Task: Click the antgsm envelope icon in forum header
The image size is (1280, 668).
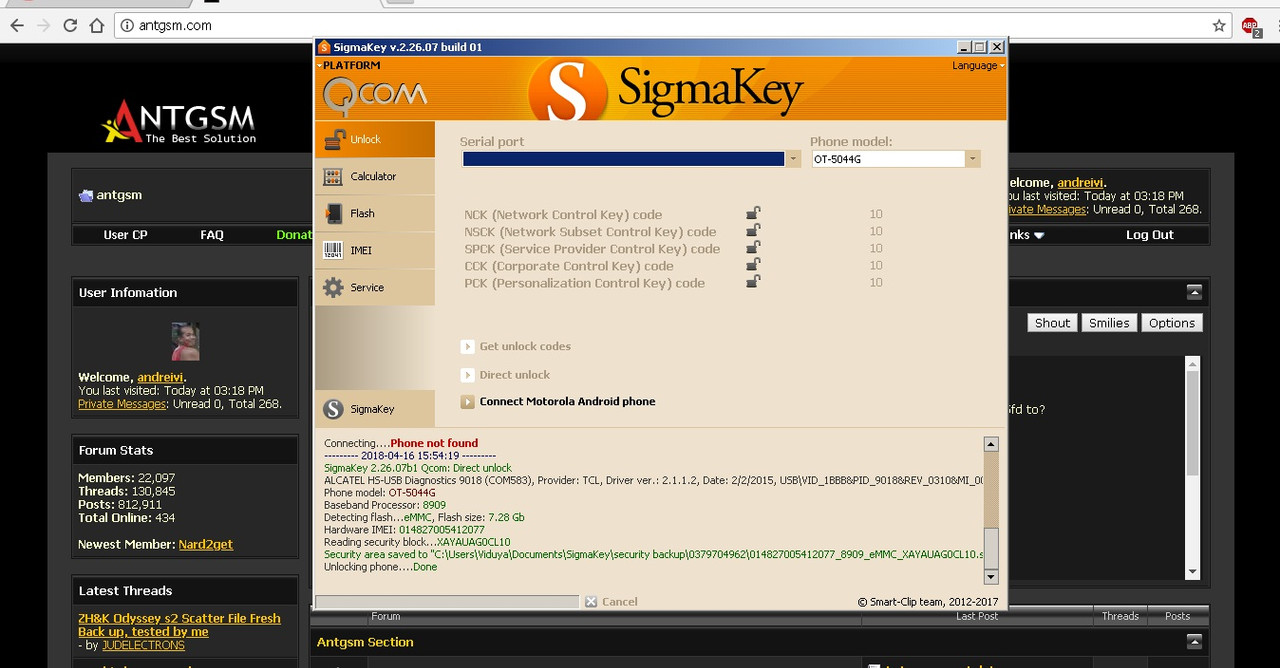Action: 86,195
